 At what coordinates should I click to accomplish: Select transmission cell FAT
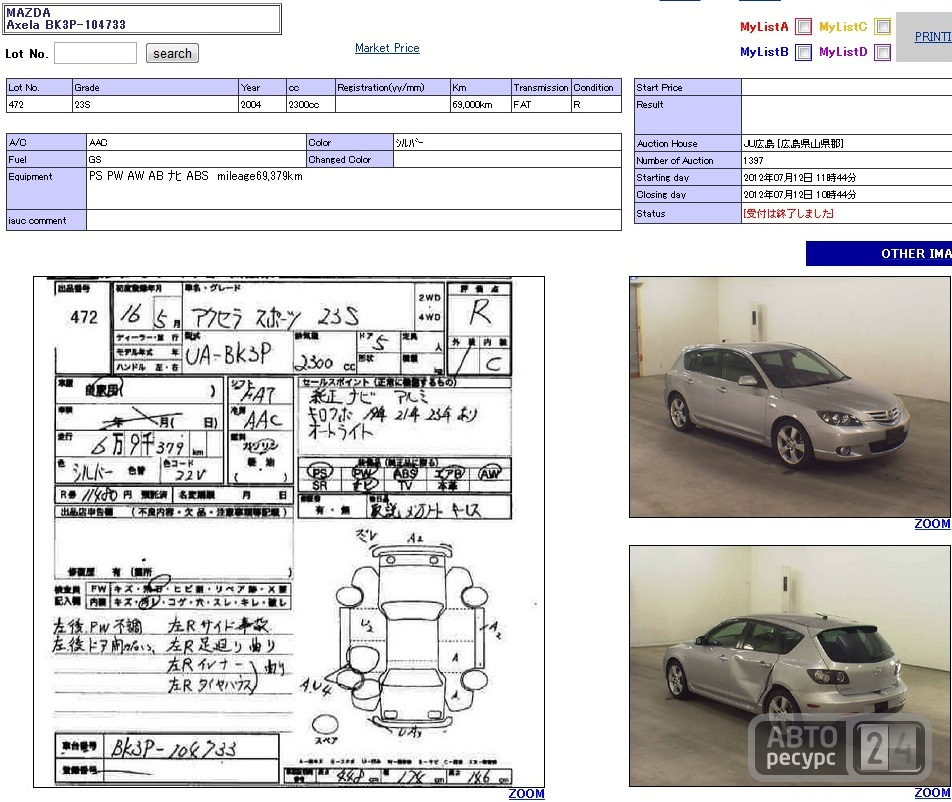coord(541,104)
